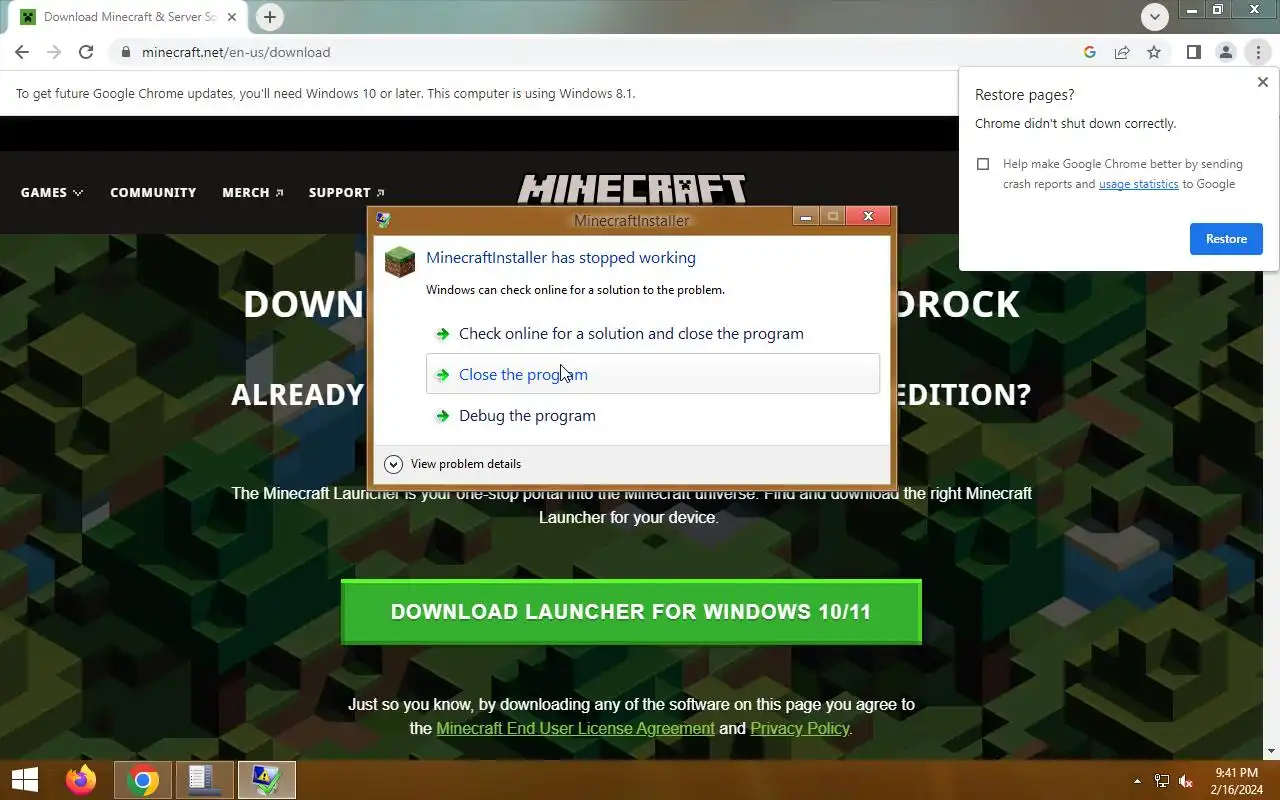Share this page via address bar icon
Screen dimensions: 1280x800
(1122, 52)
